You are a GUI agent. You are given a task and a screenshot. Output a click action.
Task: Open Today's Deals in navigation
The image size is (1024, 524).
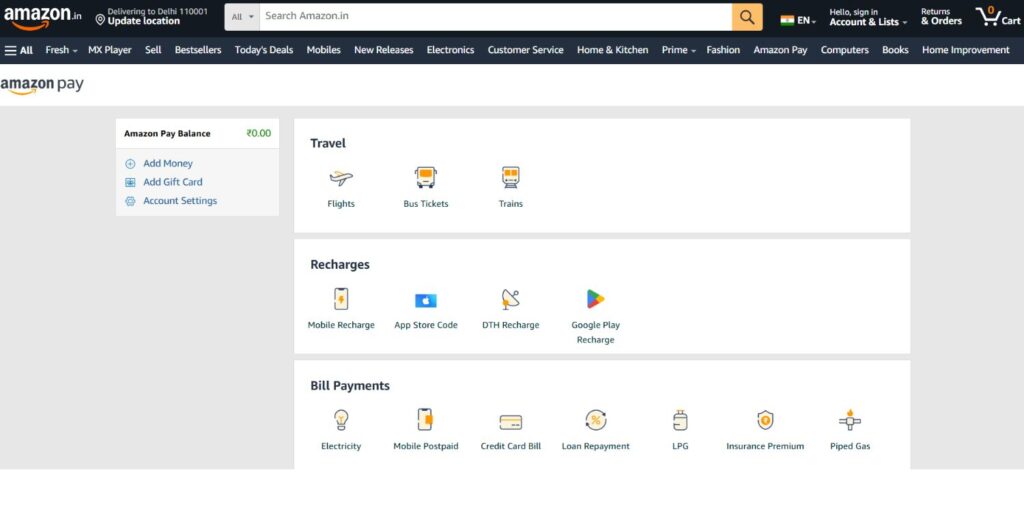click(x=264, y=50)
